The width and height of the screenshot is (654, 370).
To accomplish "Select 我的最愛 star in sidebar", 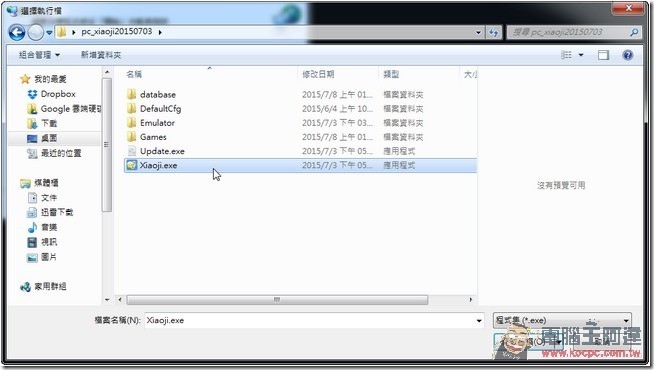I will pyautogui.click(x=25, y=79).
